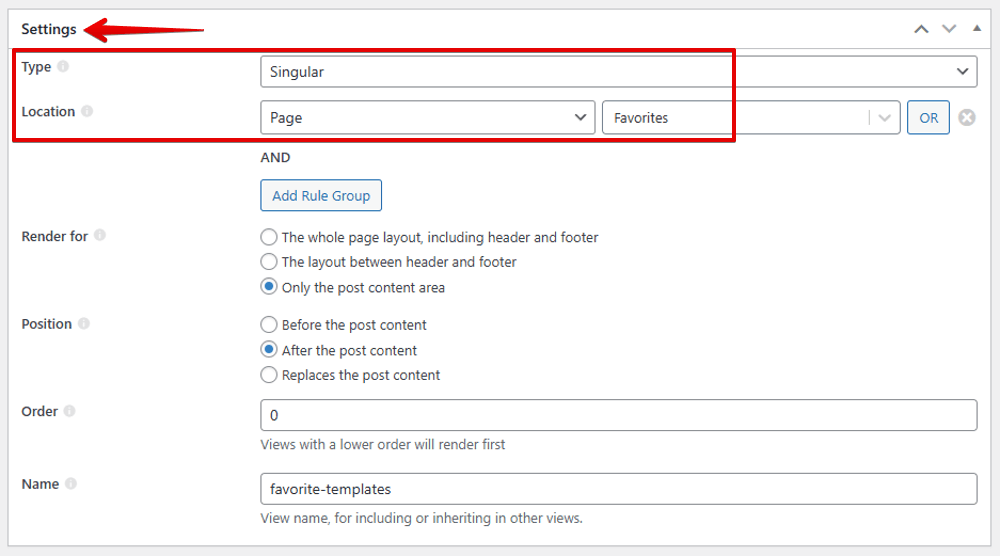Click the Order label
The image size is (1000, 556).
pos(40,411)
